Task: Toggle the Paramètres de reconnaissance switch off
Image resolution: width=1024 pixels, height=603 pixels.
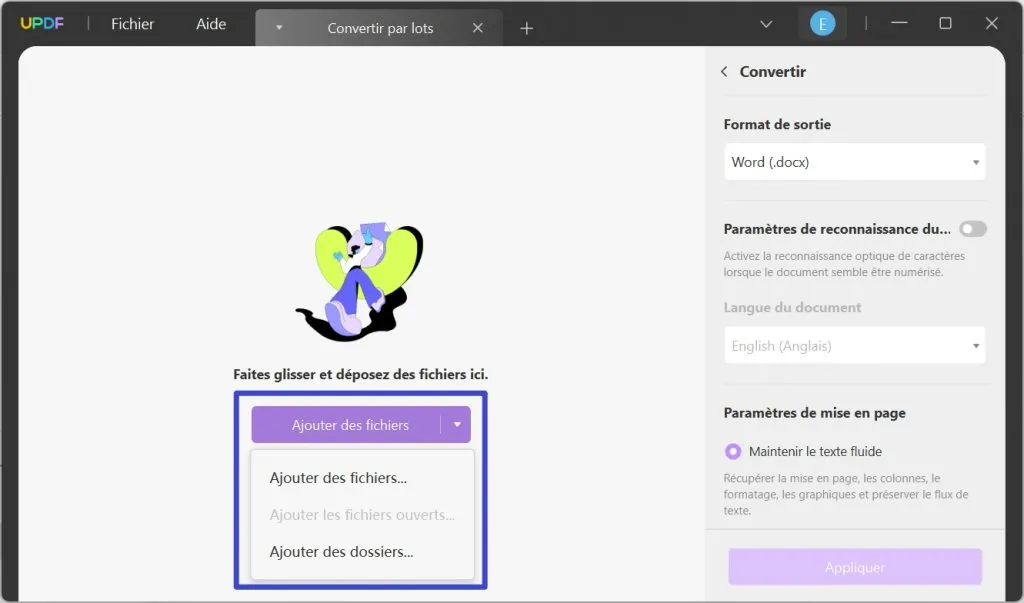Action: [x=971, y=228]
